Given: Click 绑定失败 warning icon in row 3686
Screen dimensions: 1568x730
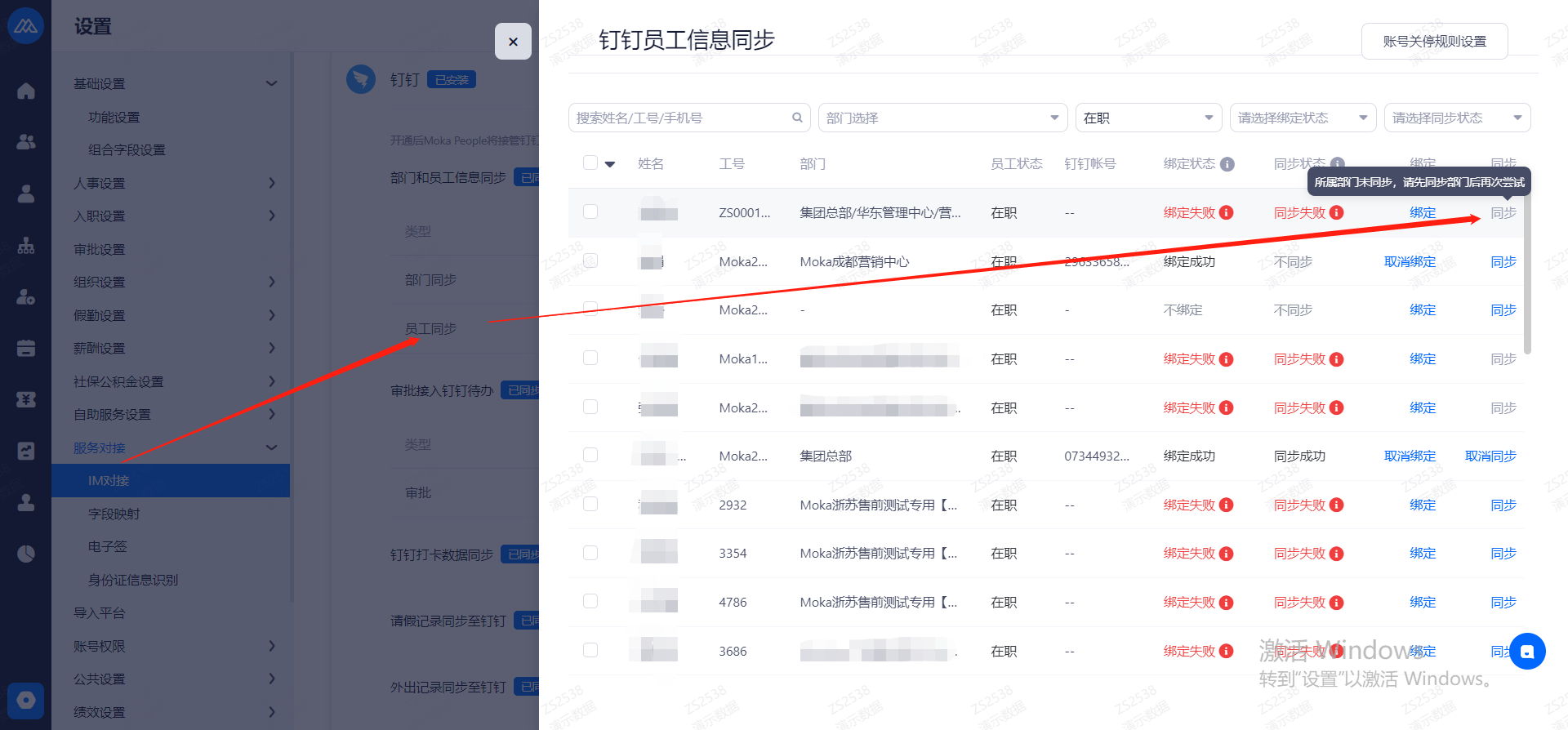Looking at the screenshot, I should click(x=1226, y=651).
